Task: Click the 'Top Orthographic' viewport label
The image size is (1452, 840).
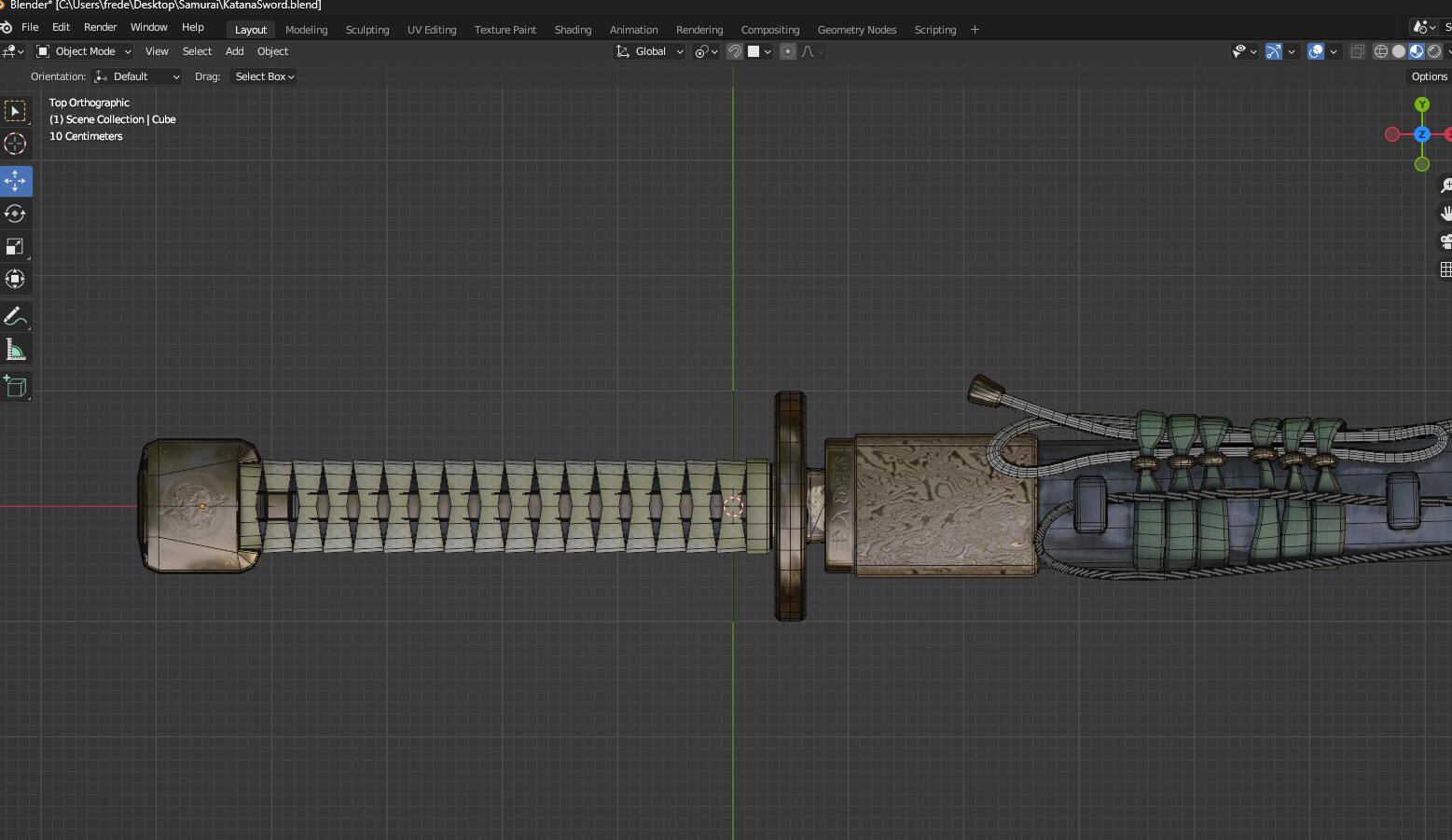Action: [x=90, y=103]
